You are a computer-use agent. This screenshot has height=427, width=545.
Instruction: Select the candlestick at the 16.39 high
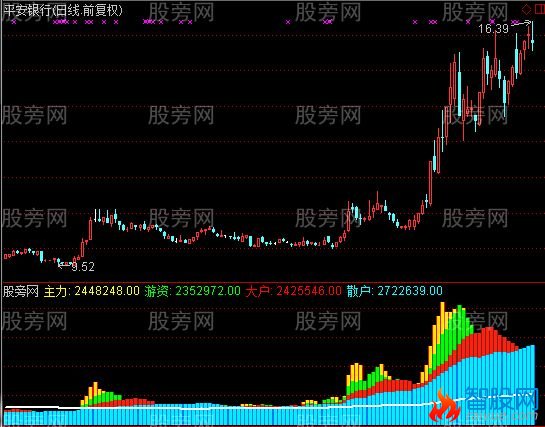(x=532, y=36)
